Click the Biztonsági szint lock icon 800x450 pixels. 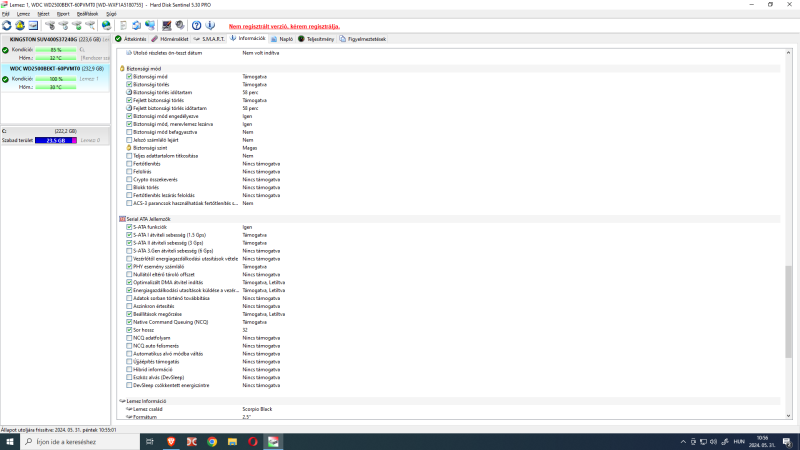click(x=129, y=148)
